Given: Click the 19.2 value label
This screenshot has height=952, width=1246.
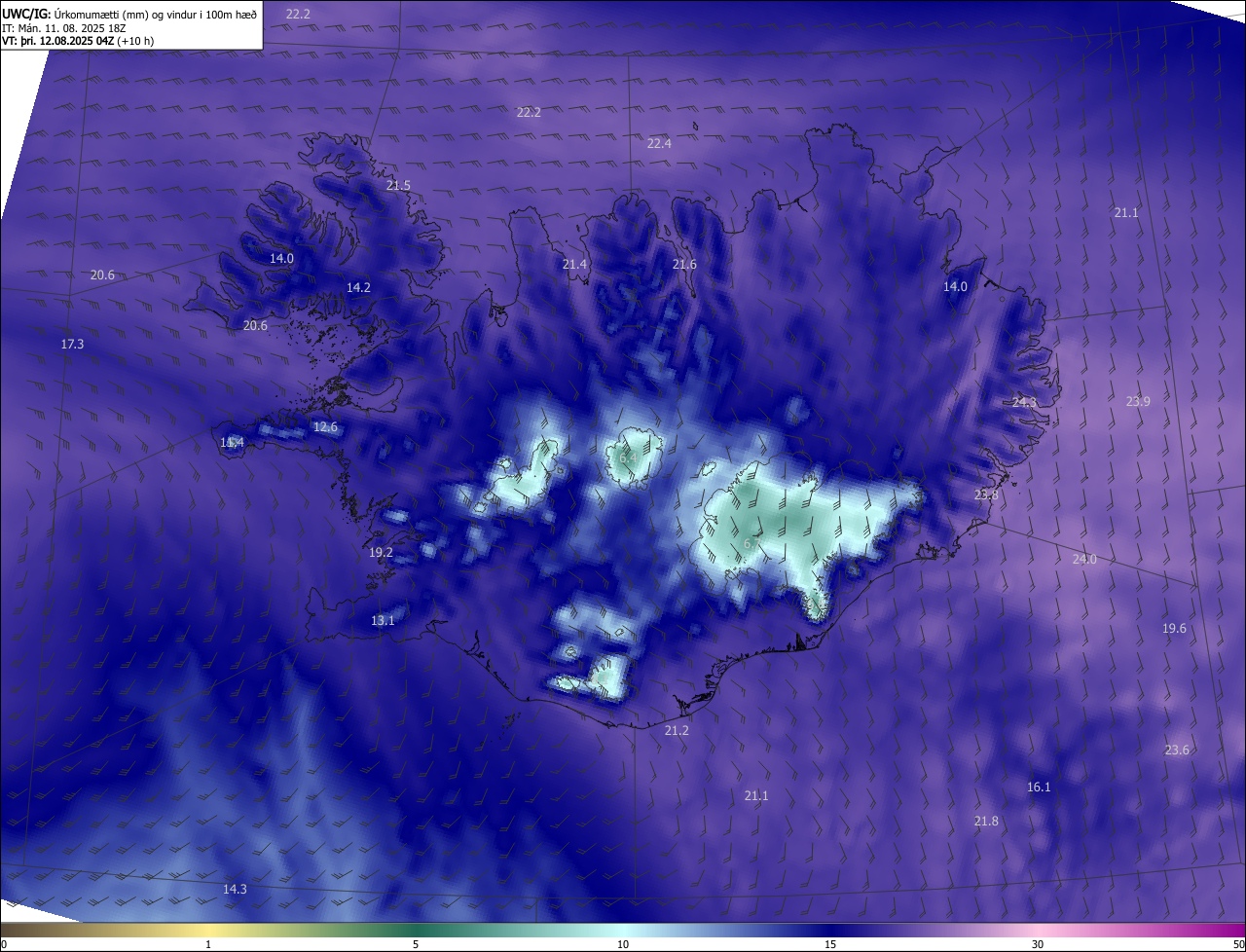Looking at the screenshot, I should point(381,552).
